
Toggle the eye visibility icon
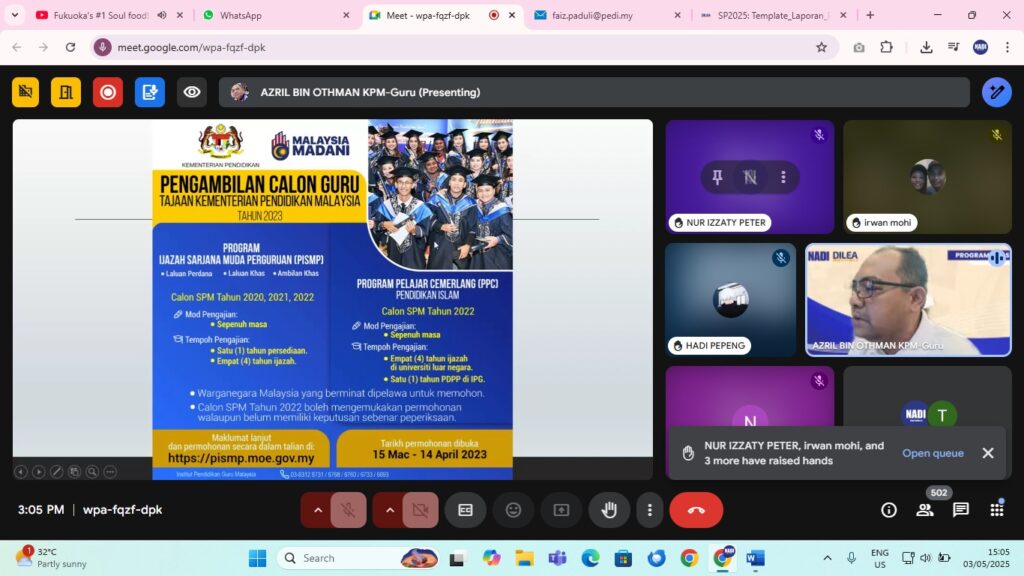(191, 92)
